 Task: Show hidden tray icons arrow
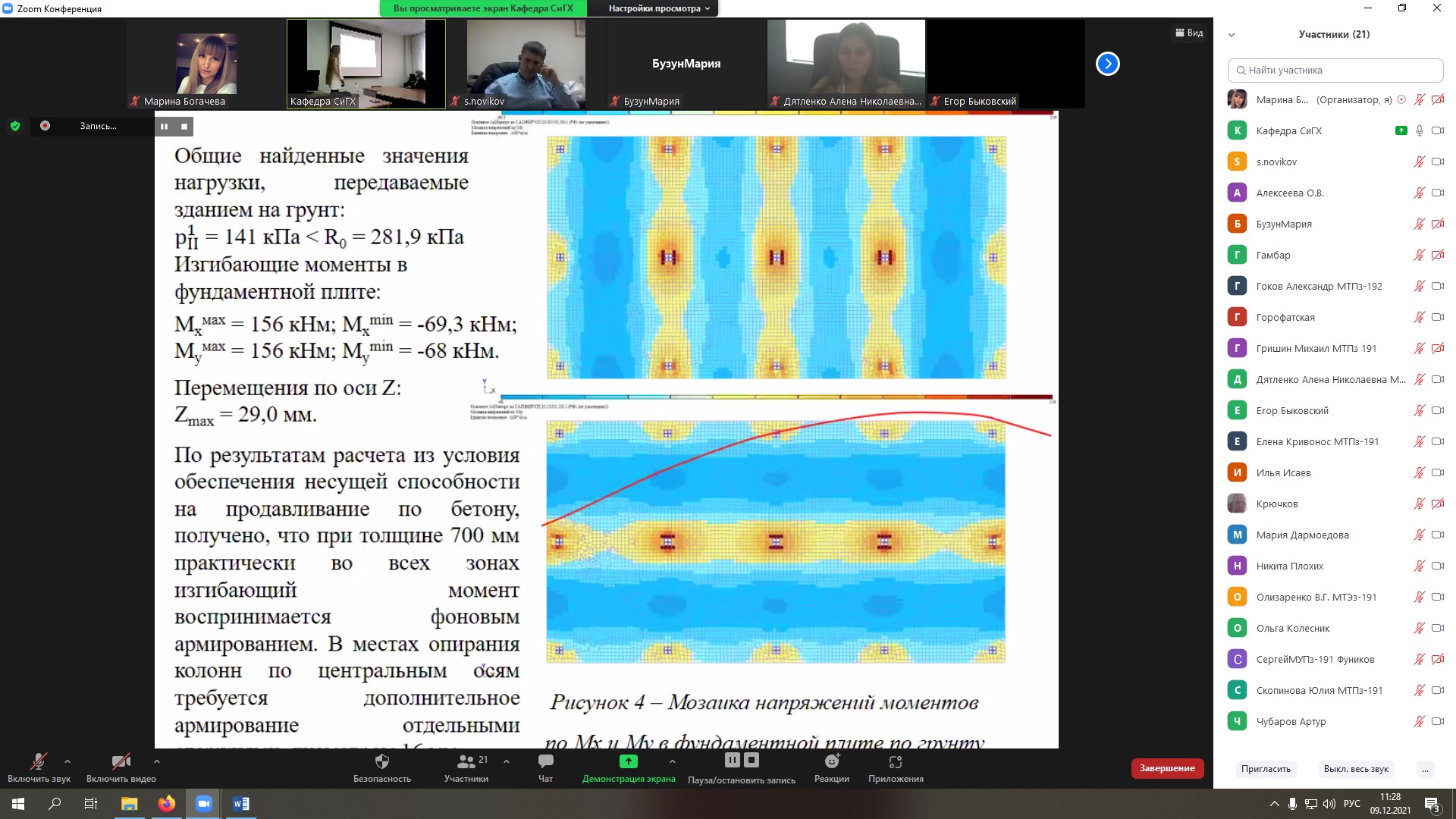(x=1273, y=804)
